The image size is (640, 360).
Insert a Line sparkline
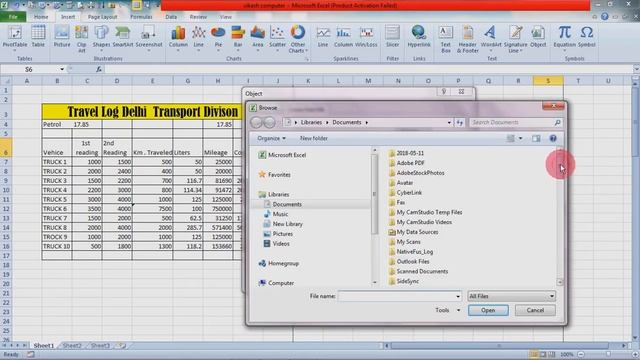click(323, 37)
